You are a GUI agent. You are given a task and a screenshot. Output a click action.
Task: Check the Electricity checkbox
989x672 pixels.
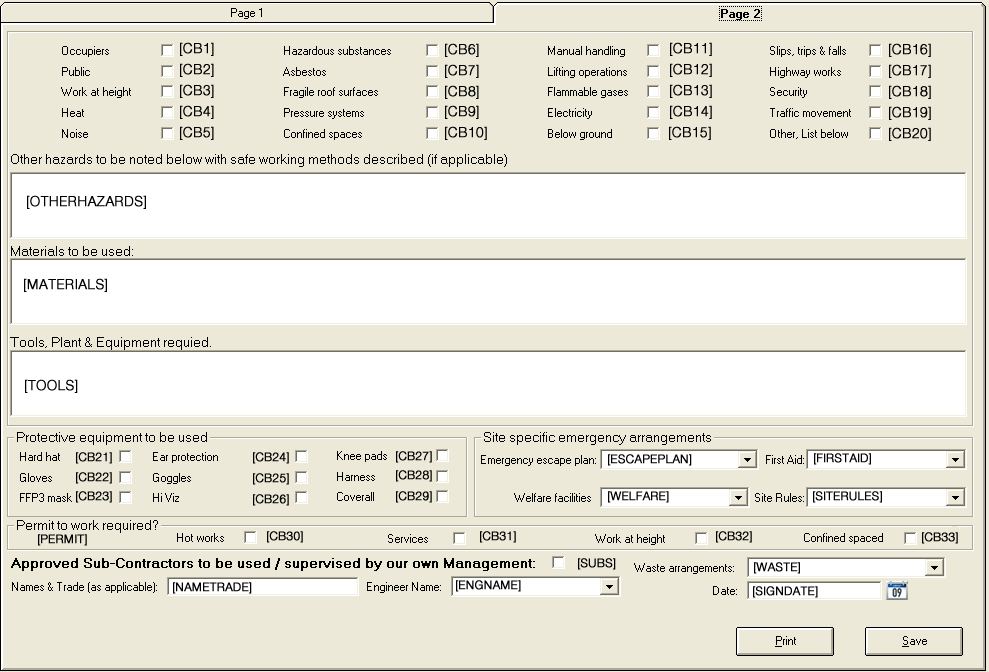tap(653, 112)
